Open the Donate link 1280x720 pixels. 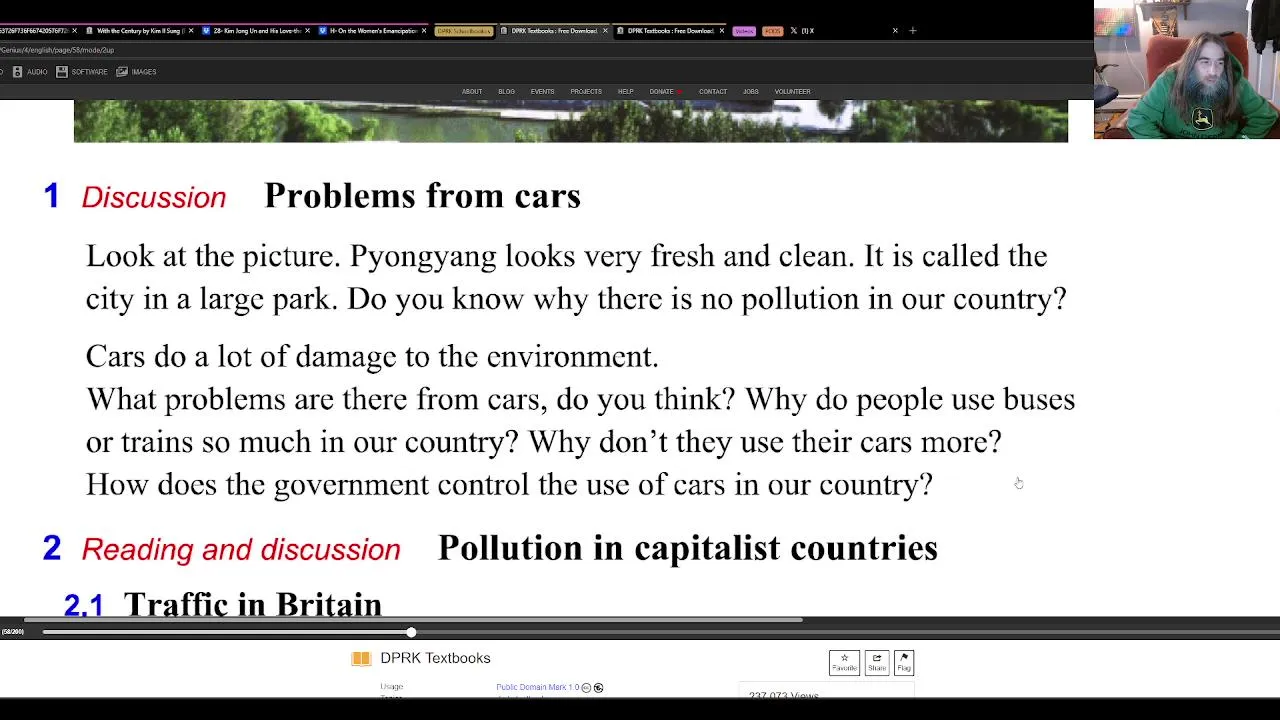(x=664, y=92)
